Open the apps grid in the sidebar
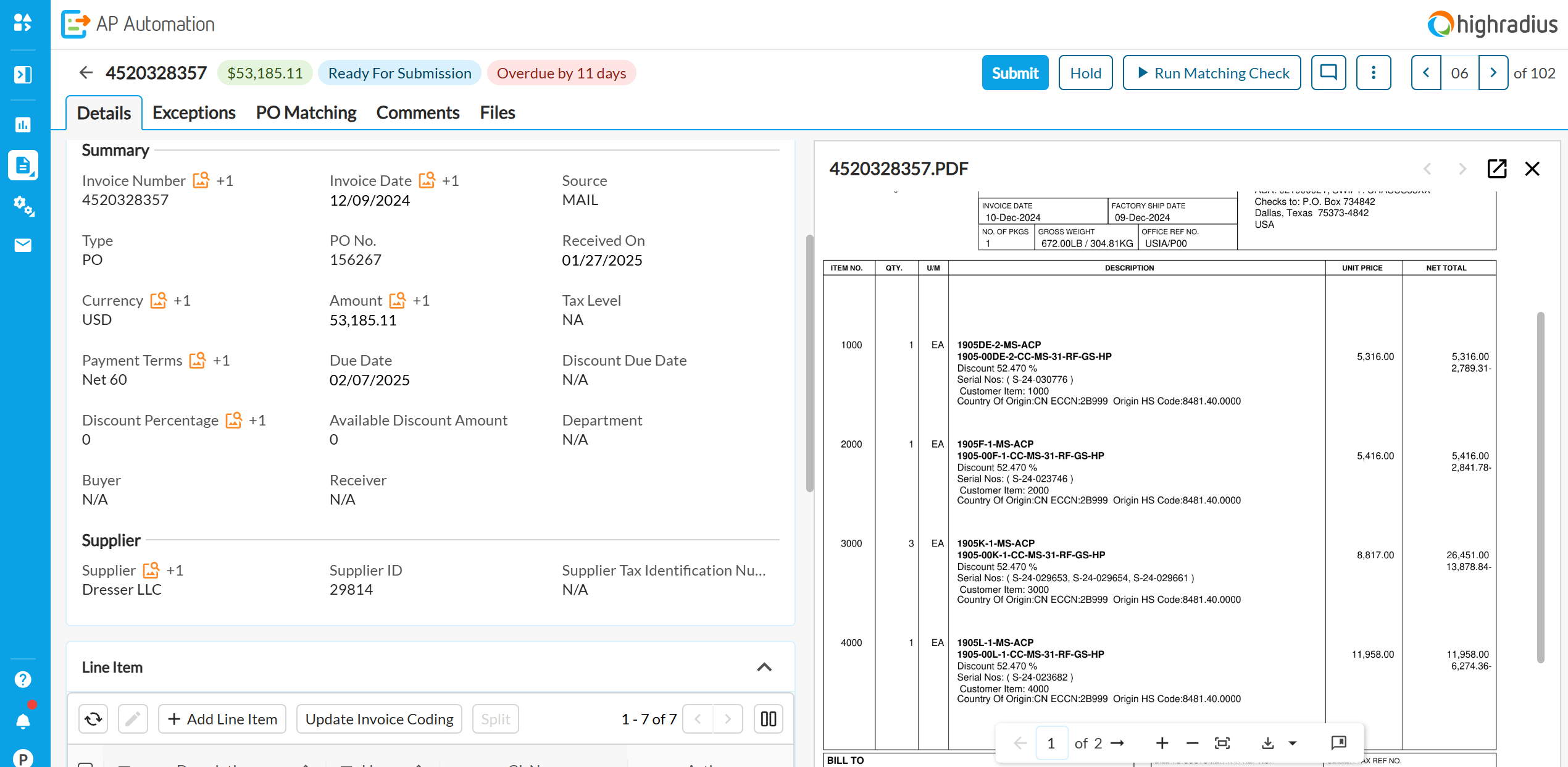This screenshot has height=767, width=1568. click(x=23, y=23)
